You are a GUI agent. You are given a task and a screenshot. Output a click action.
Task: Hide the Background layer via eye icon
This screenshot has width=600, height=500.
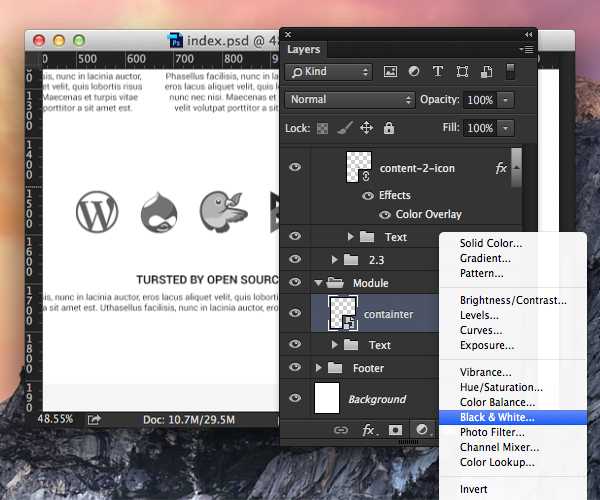pyautogui.click(x=295, y=398)
